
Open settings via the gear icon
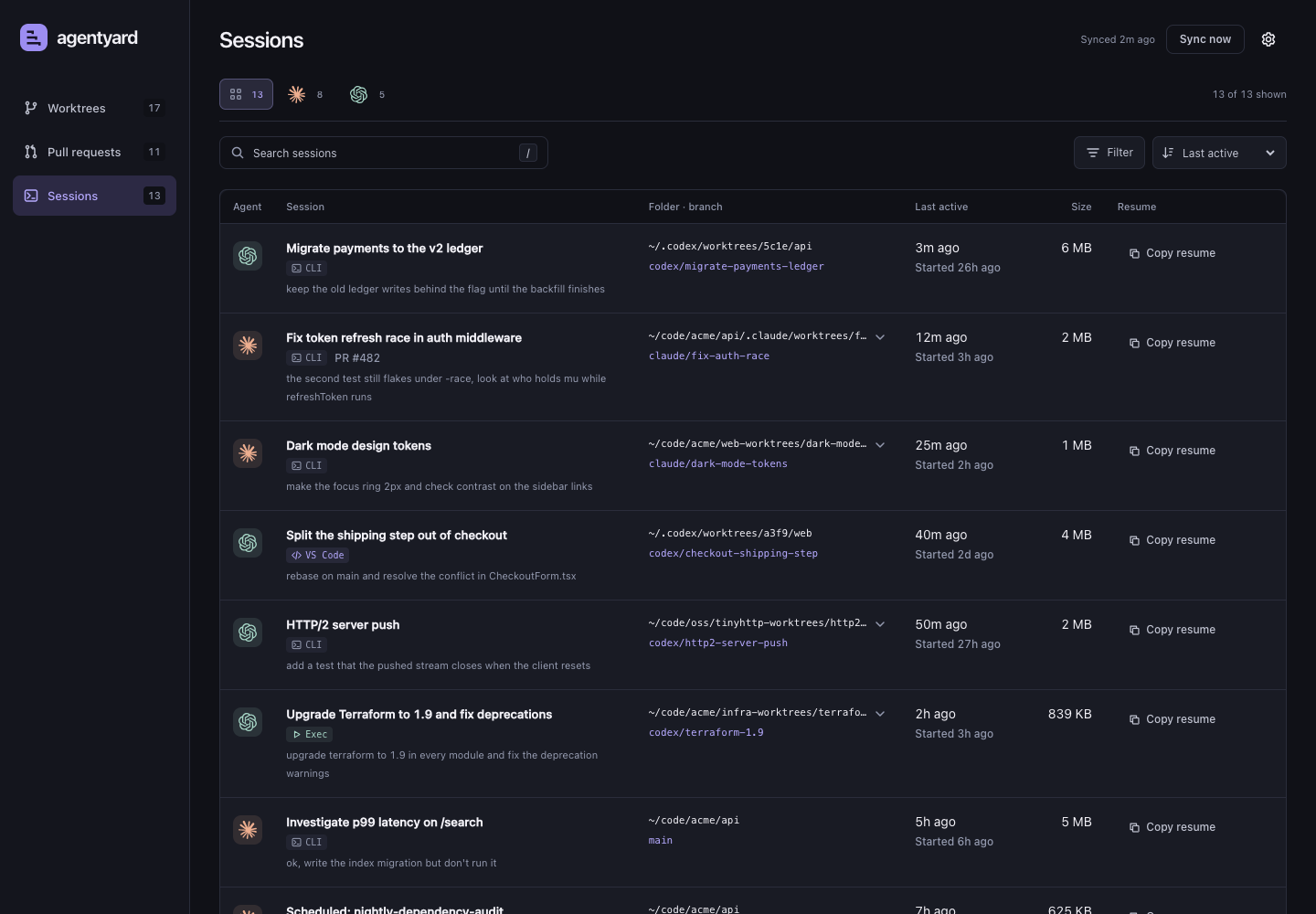tap(1268, 39)
